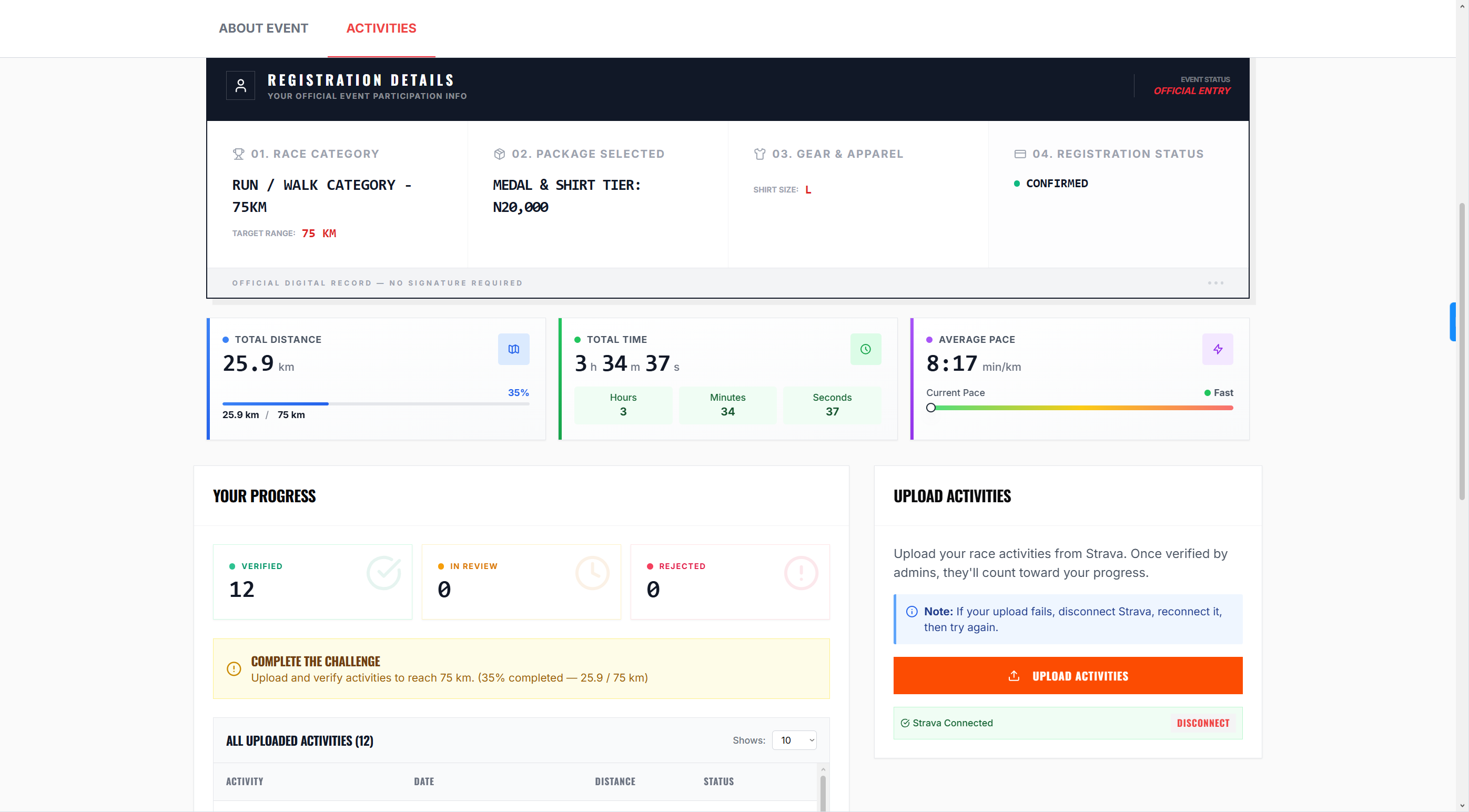The height and width of the screenshot is (812, 1469).
Task: Open the About Event tab
Action: [263, 28]
